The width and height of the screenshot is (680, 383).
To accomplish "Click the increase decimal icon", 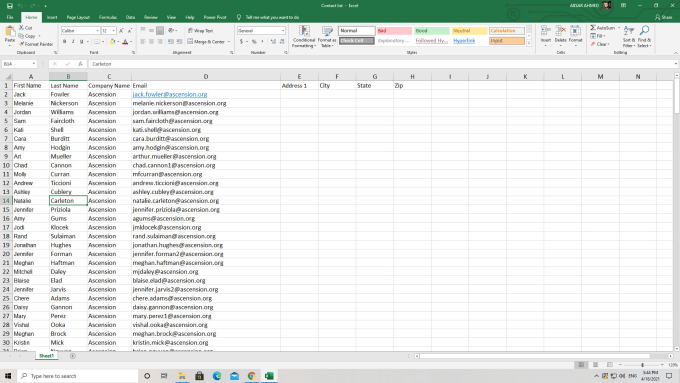I will pyautogui.click(x=273, y=42).
